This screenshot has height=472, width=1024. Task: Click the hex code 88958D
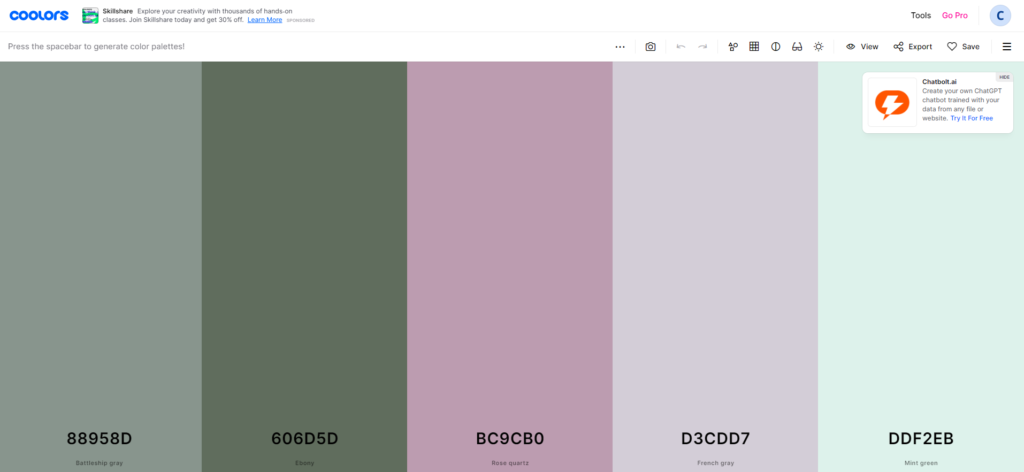(99, 439)
